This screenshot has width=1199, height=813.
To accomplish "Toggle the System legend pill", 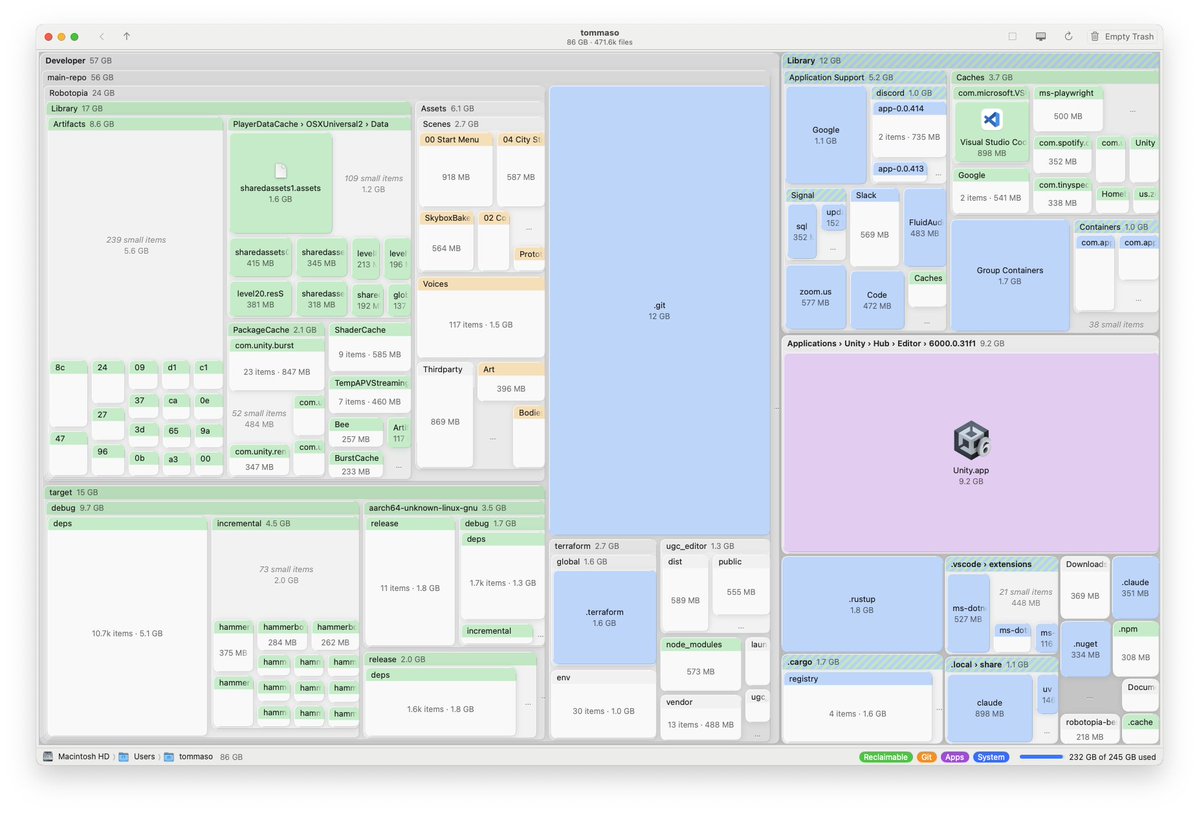I will pos(990,757).
